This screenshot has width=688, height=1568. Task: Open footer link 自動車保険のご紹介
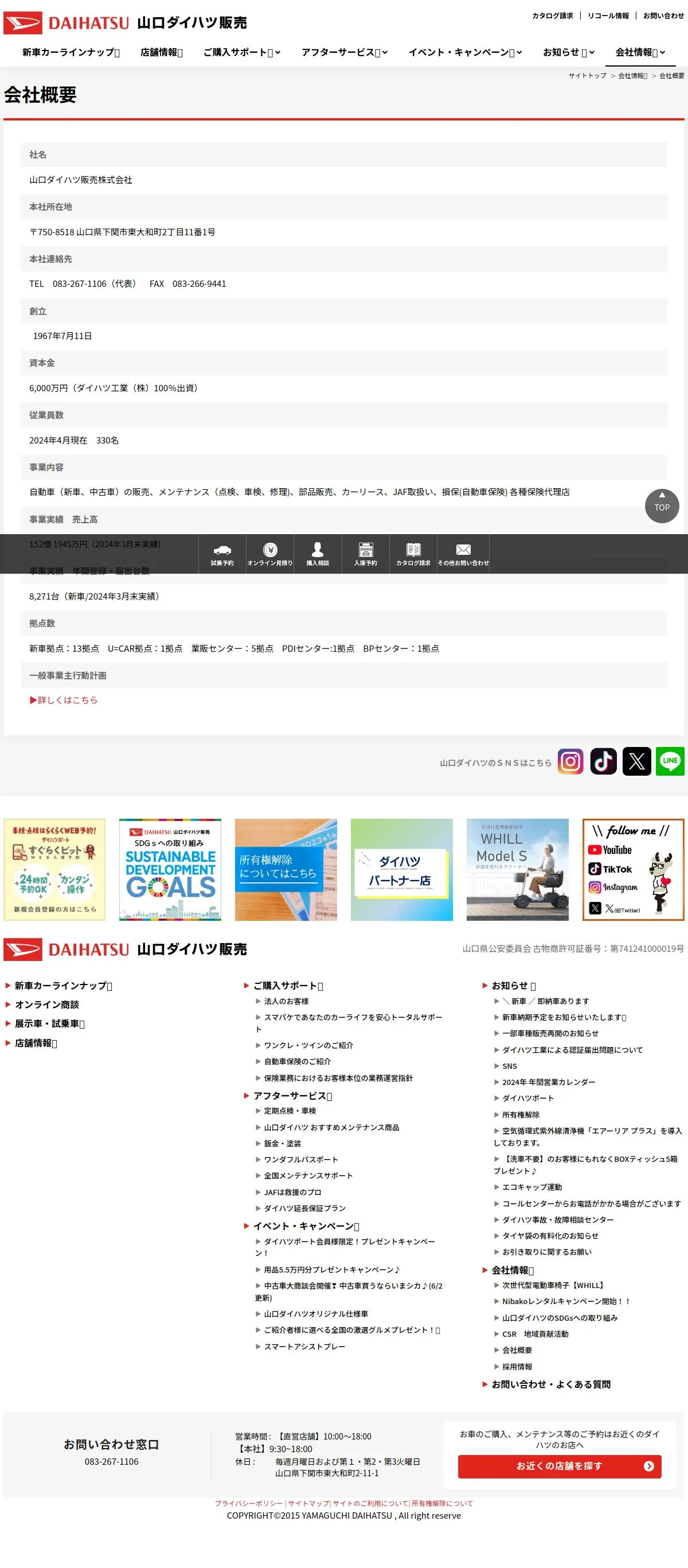tap(298, 1061)
